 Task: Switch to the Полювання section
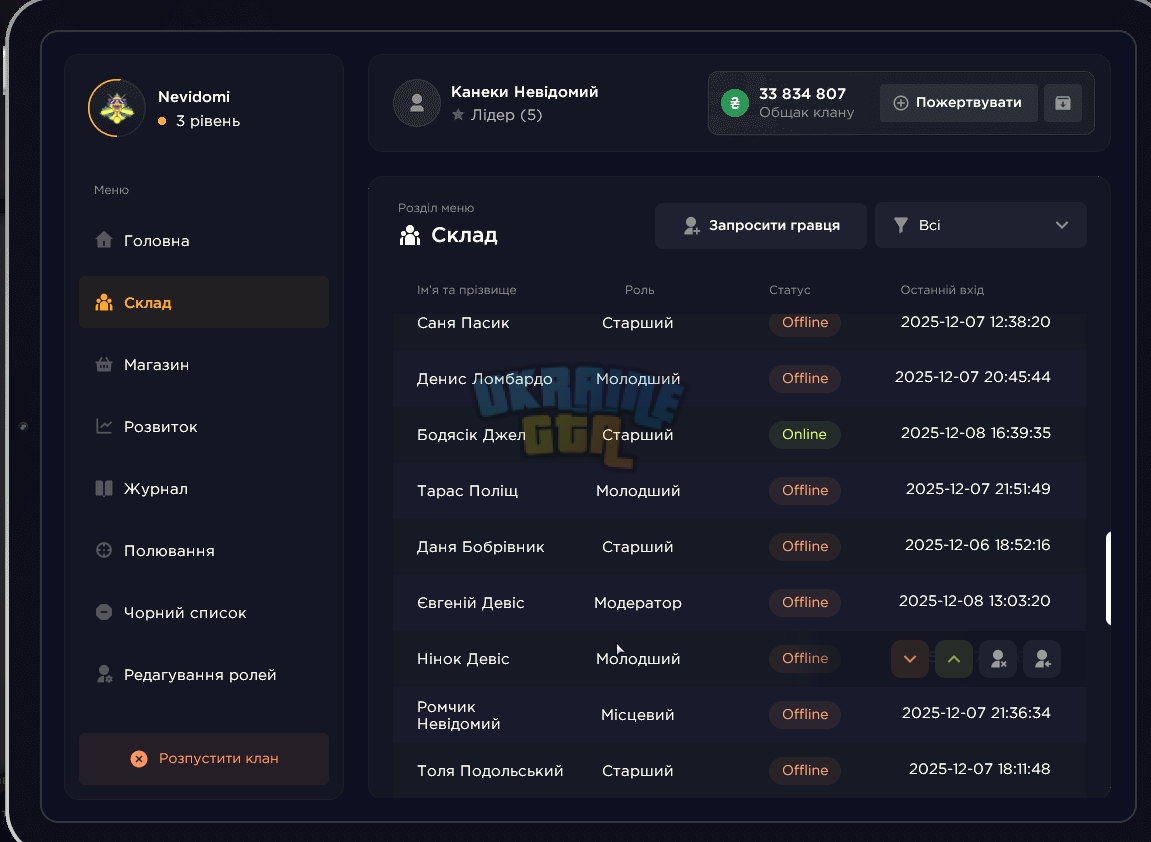pos(204,551)
